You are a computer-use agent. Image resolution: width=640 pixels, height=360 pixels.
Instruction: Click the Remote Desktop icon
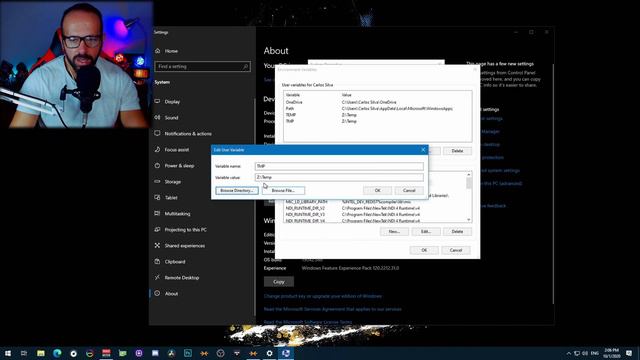tap(158, 278)
